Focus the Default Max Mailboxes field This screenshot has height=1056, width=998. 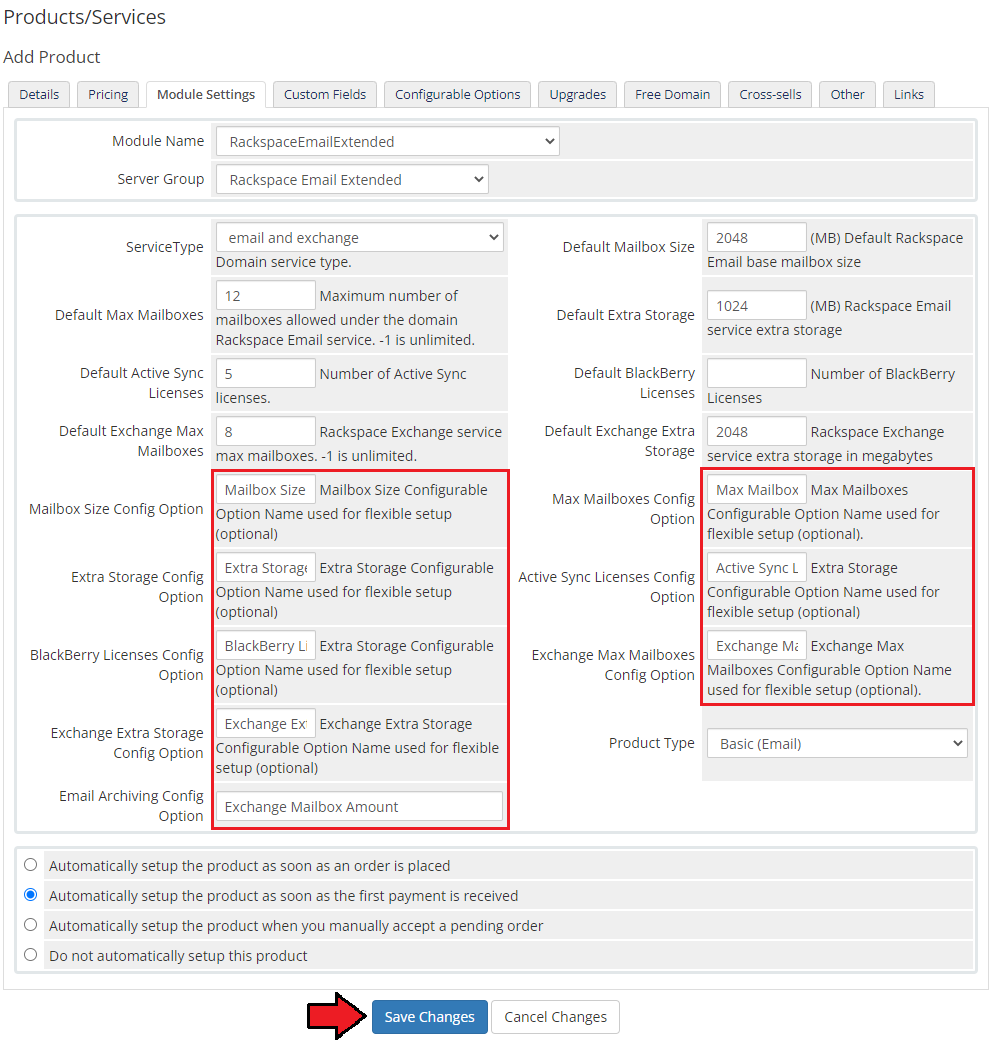(x=265, y=296)
